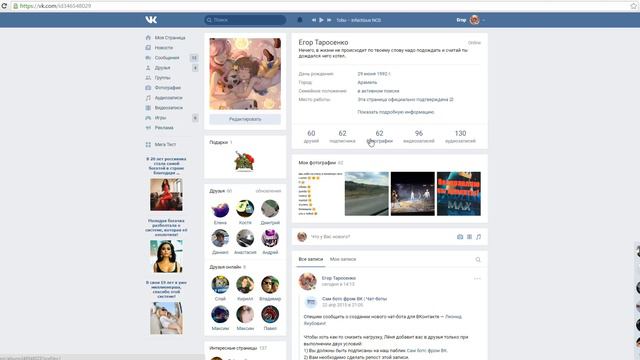The height and width of the screenshot is (360, 640).
Task: Click the music note icon beside Аудиозаписи
Action: (148, 98)
